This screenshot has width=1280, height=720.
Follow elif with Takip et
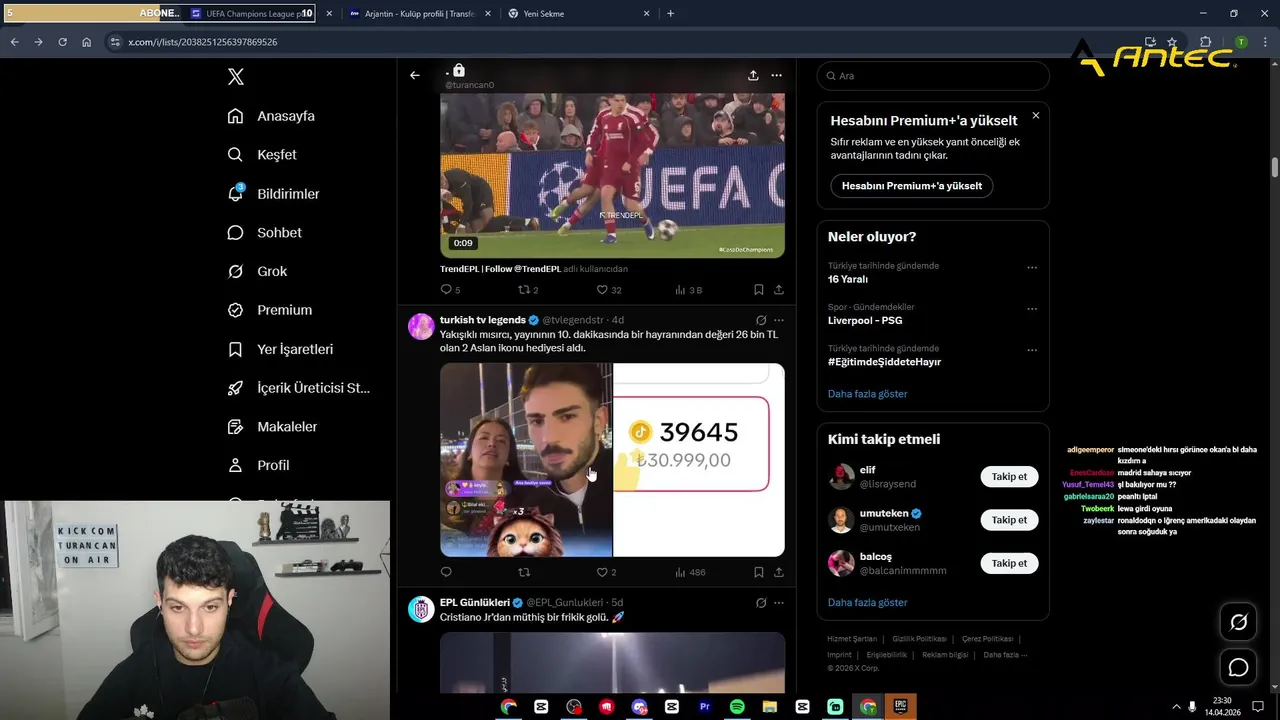(x=1009, y=477)
